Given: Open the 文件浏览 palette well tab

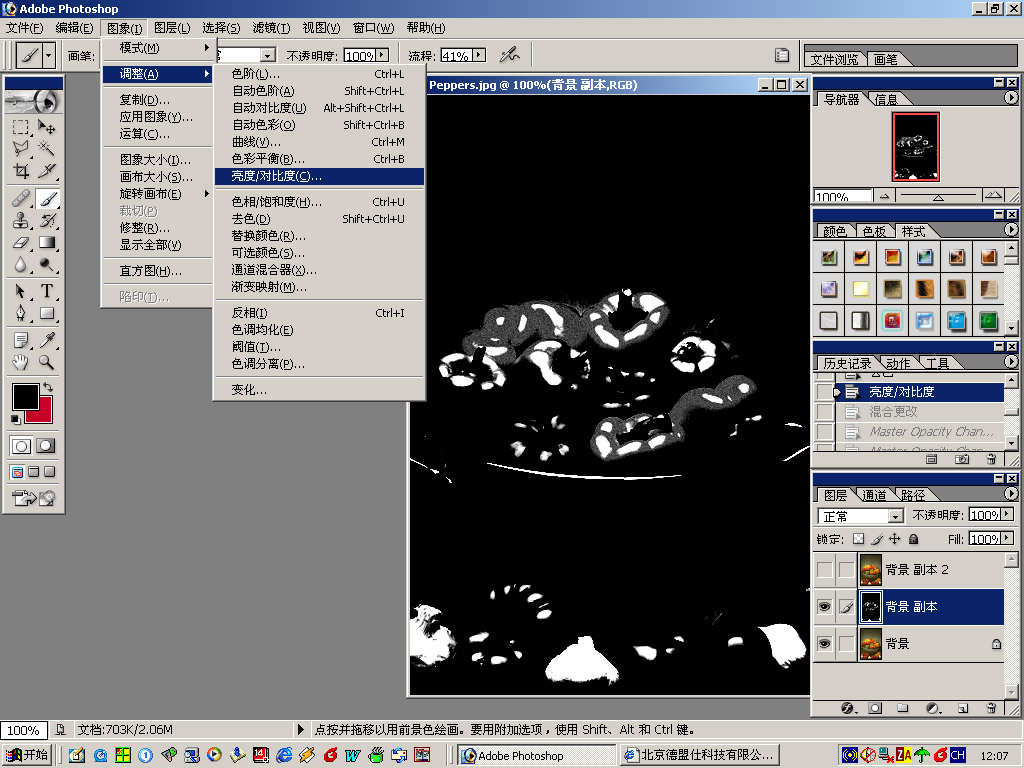Looking at the screenshot, I should (834, 59).
